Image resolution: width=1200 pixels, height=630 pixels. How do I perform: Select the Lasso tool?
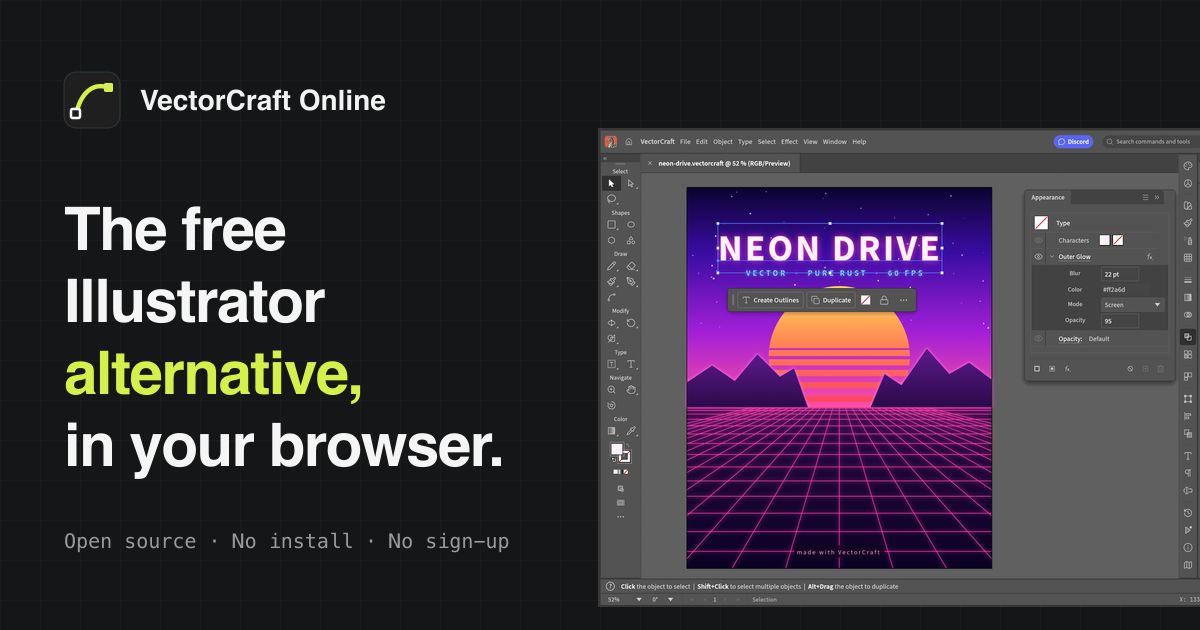[x=612, y=198]
